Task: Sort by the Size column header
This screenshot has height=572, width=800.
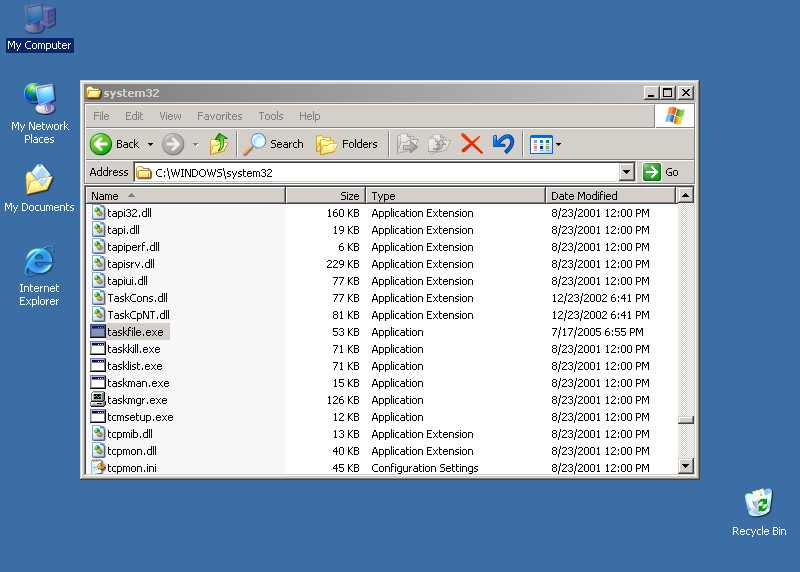Action: (326, 195)
